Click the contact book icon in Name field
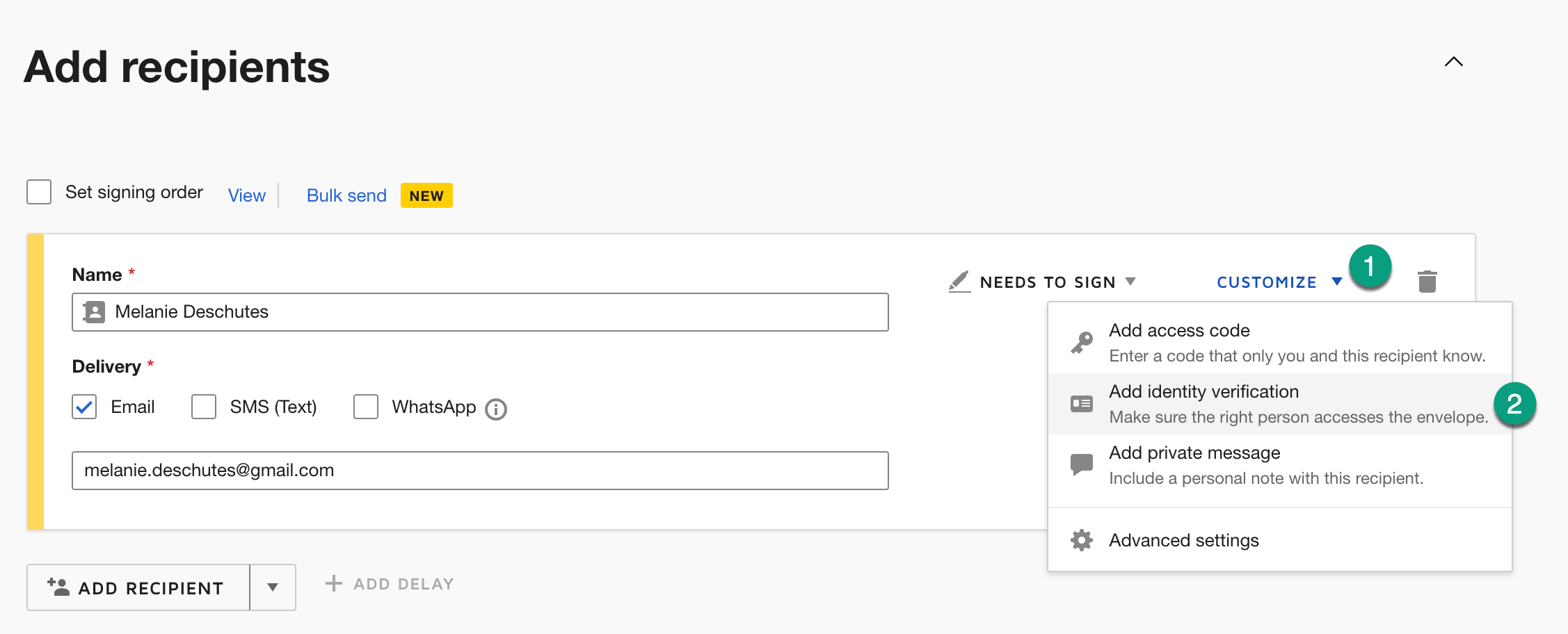 [95, 312]
